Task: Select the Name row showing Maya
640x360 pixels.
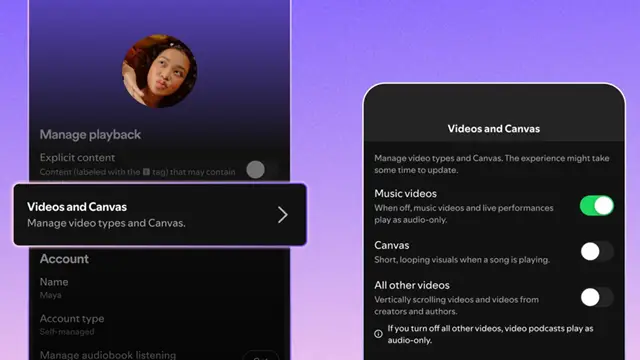Action: click(x=159, y=288)
